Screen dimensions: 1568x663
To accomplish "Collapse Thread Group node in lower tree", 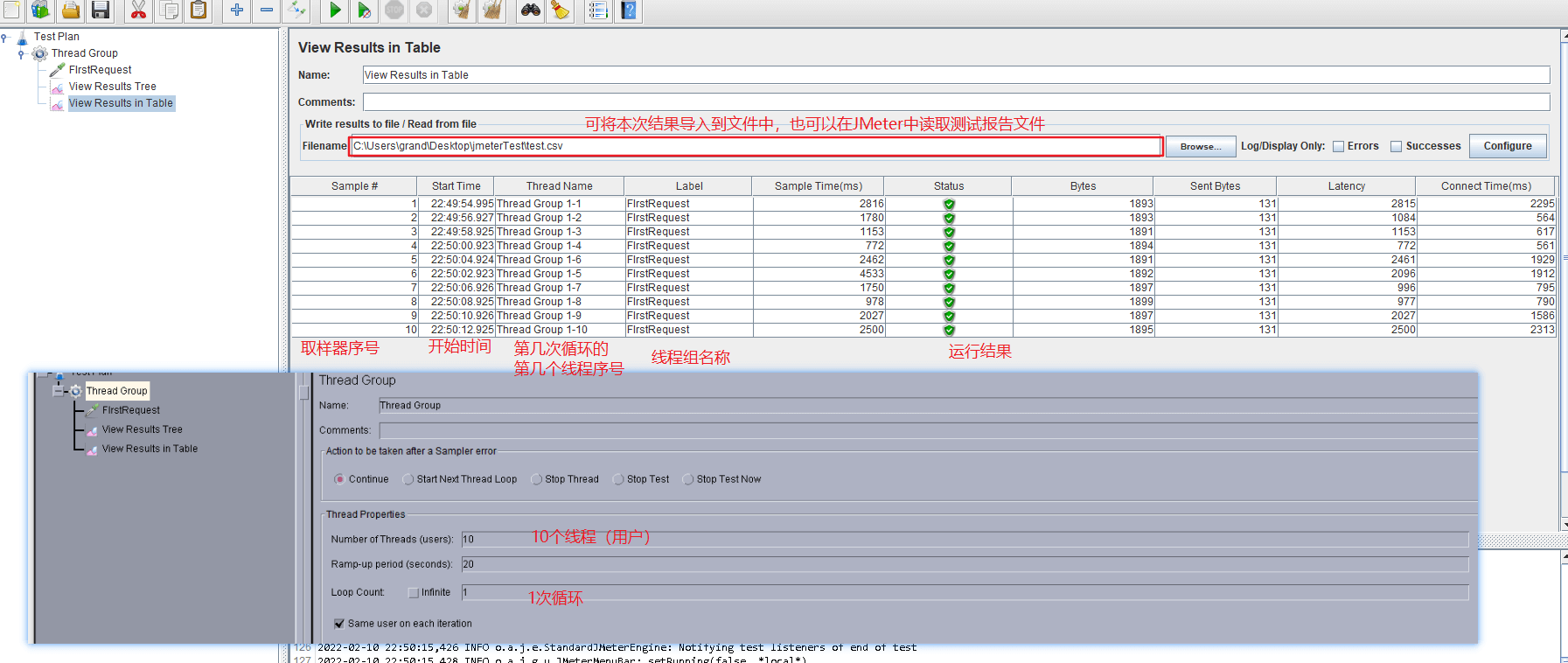I will tap(59, 391).
